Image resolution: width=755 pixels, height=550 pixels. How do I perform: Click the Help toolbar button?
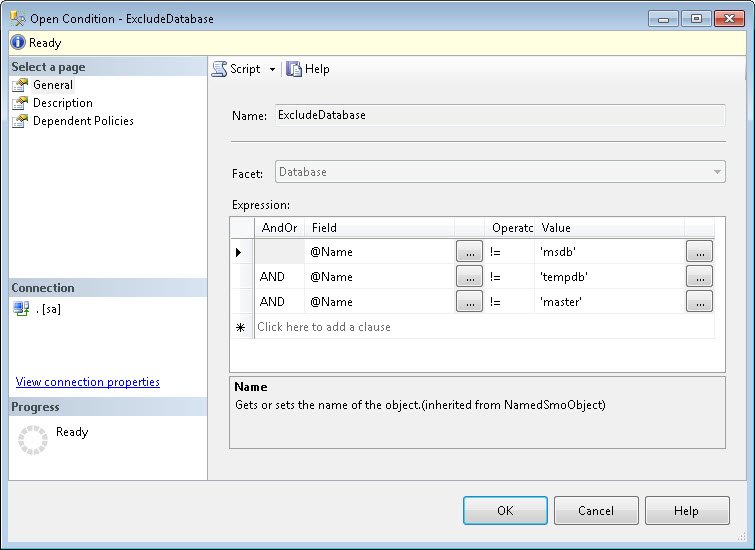[308, 69]
